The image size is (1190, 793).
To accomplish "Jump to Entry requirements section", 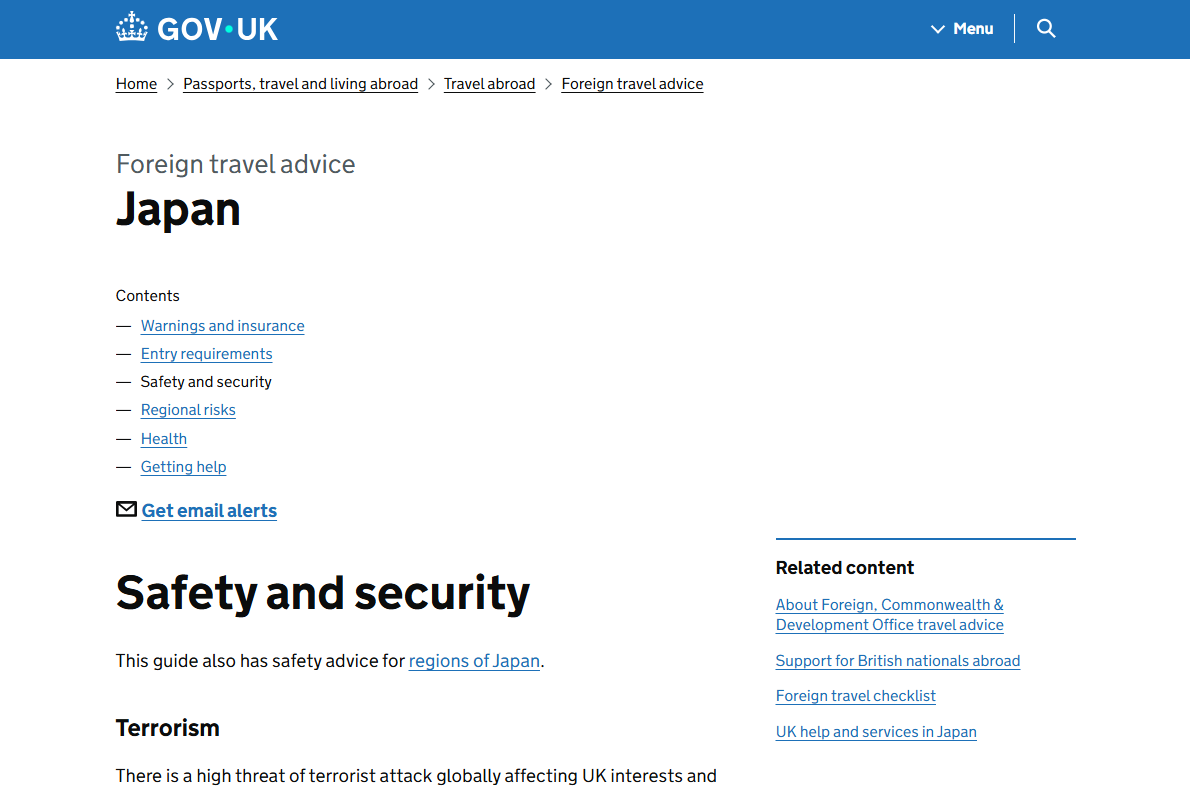I will point(206,354).
